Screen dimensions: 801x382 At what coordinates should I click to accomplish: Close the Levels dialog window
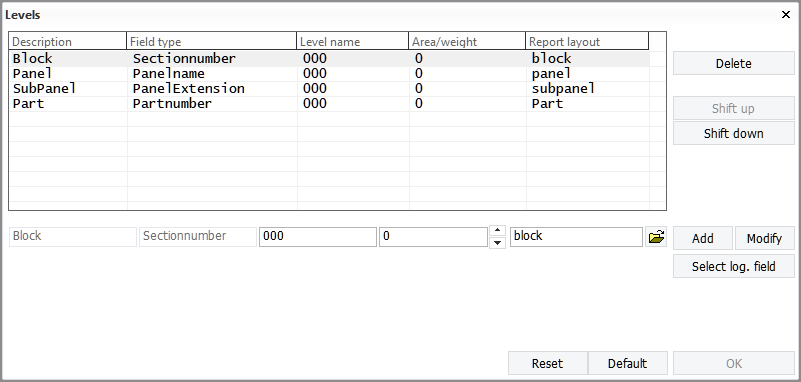pos(786,15)
